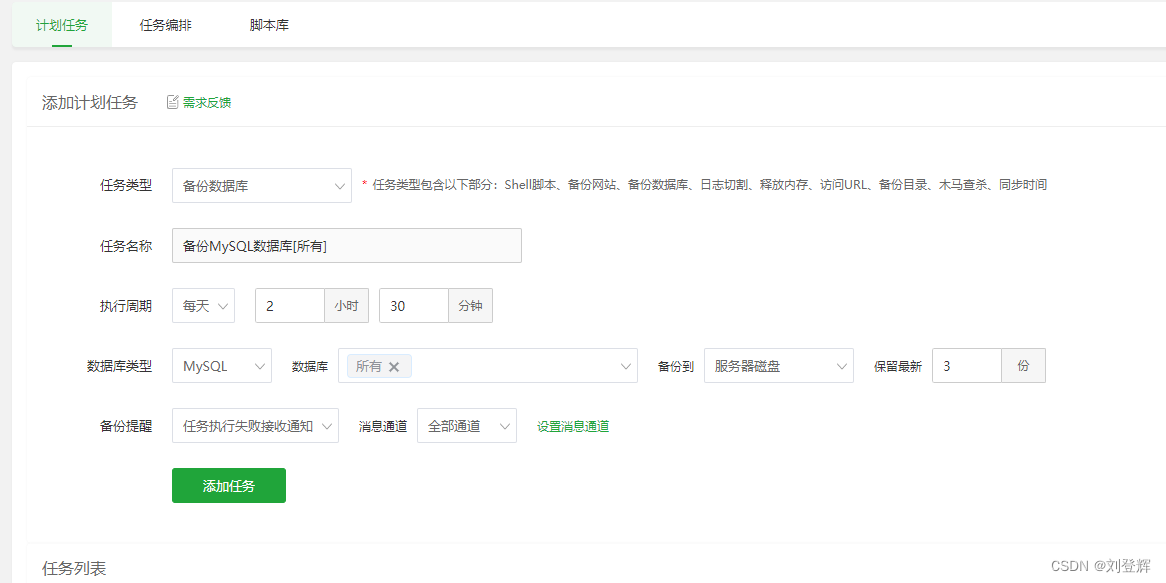Open the 任务类型 dropdown showing 备份数据库
Screen dimensions: 1166x583
[x=262, y=185]
